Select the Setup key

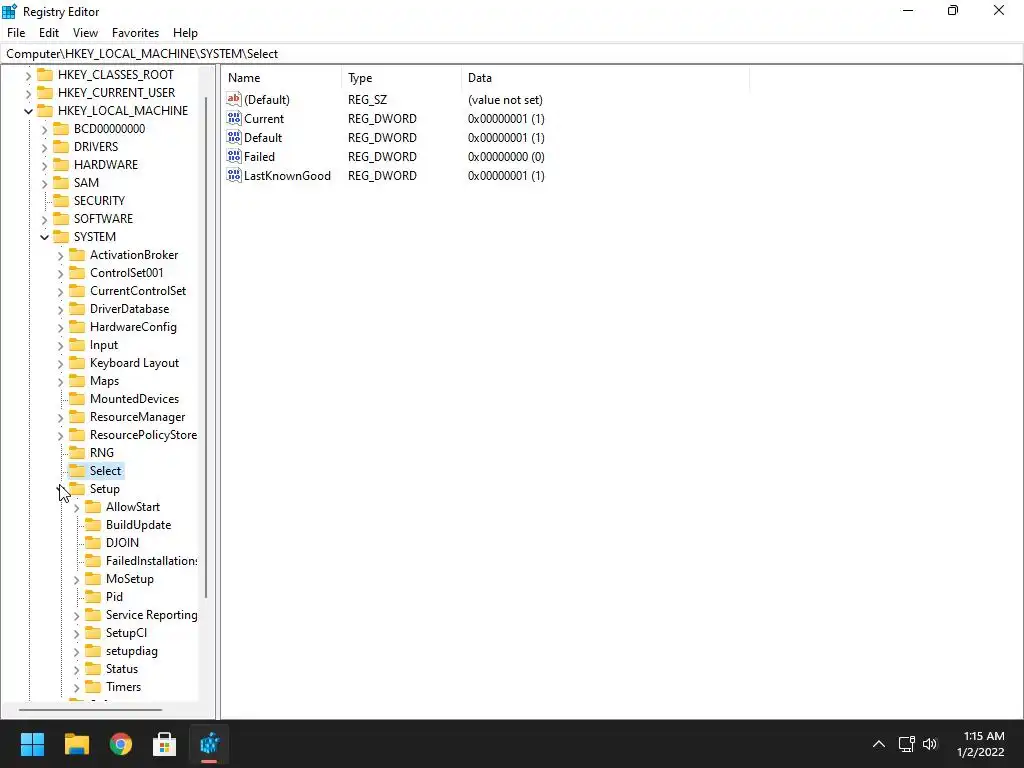click(104, 488)
